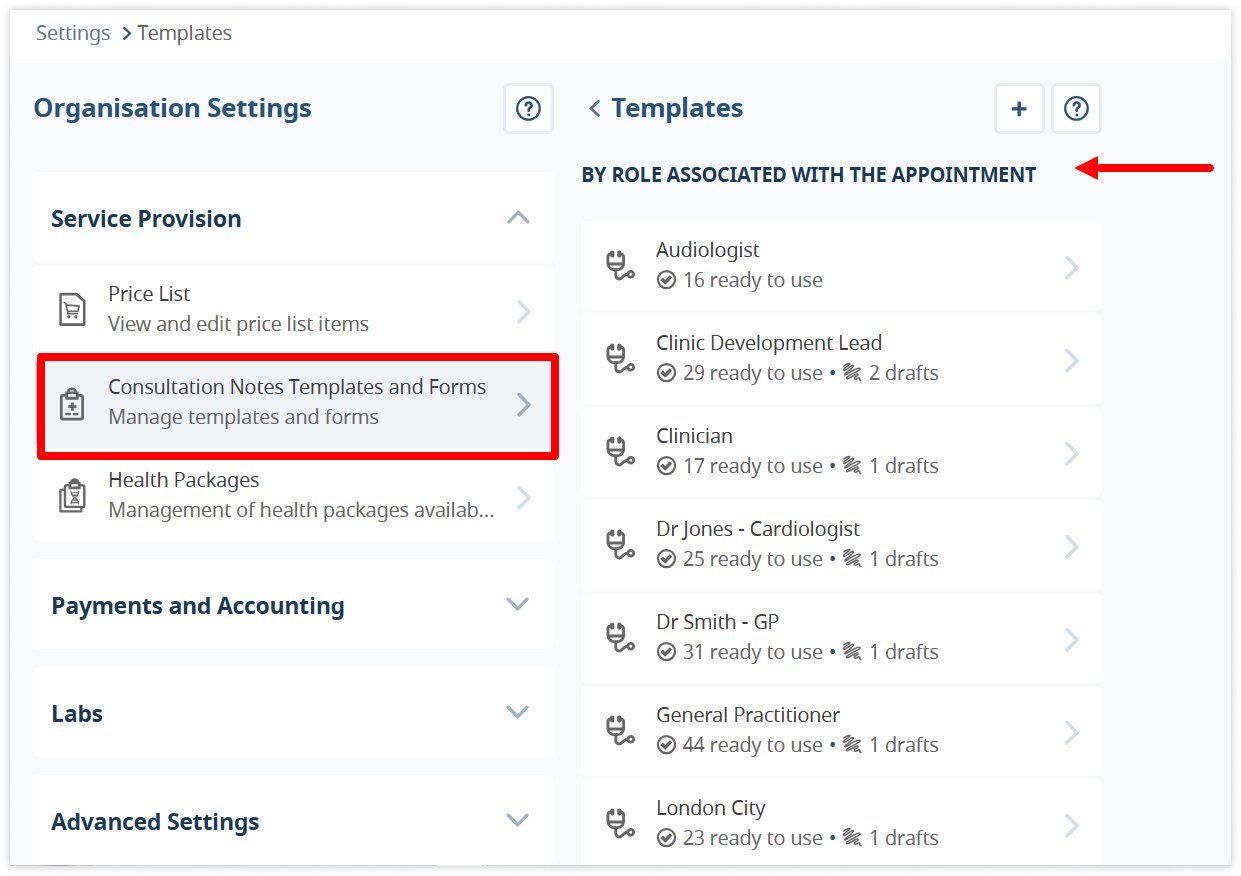Click the checkmark icon beside 16 ready to use
The image size is (1241, 876).
(x=667, y=280)
